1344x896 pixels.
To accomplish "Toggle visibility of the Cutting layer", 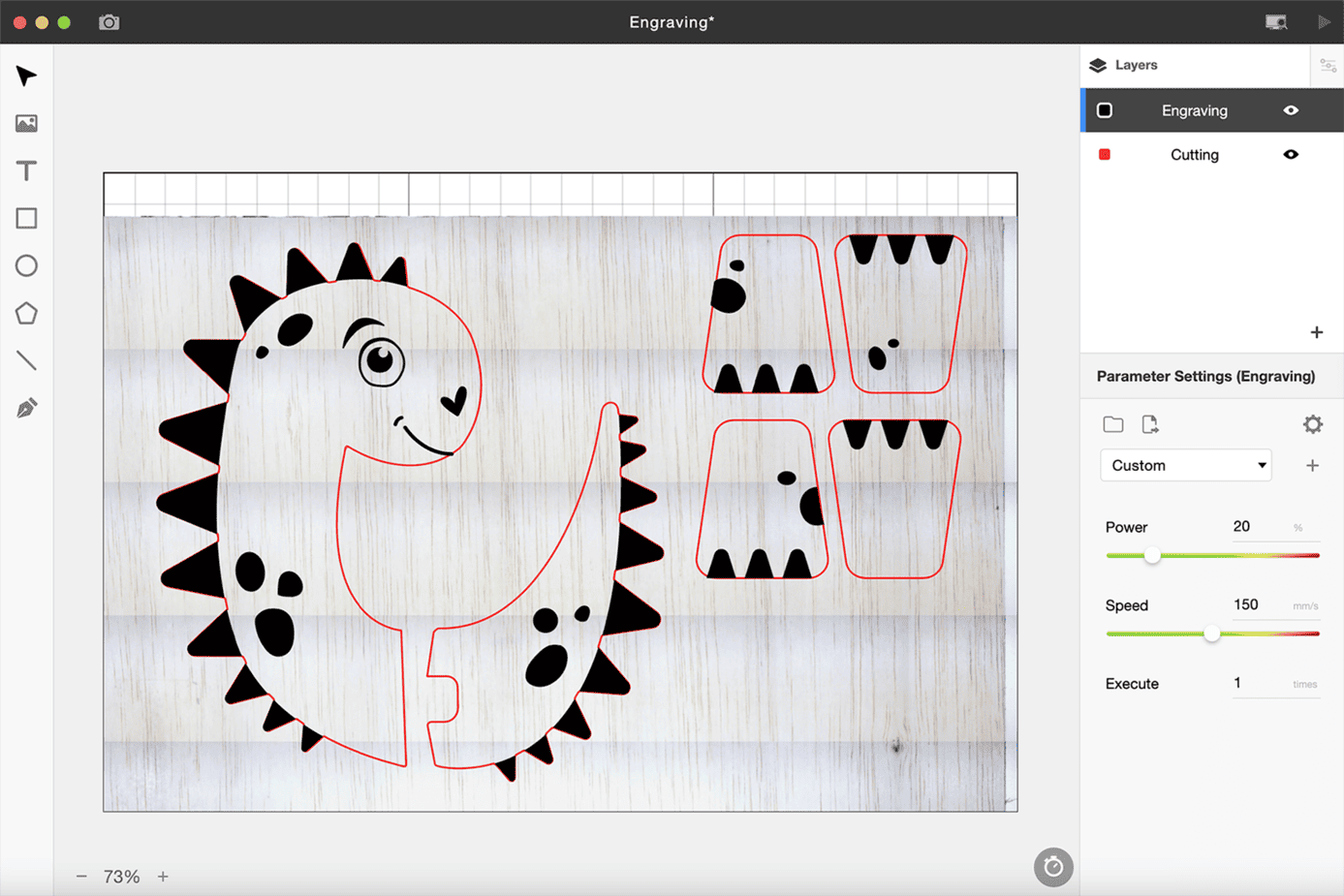I will click(x=1291, y=155).
